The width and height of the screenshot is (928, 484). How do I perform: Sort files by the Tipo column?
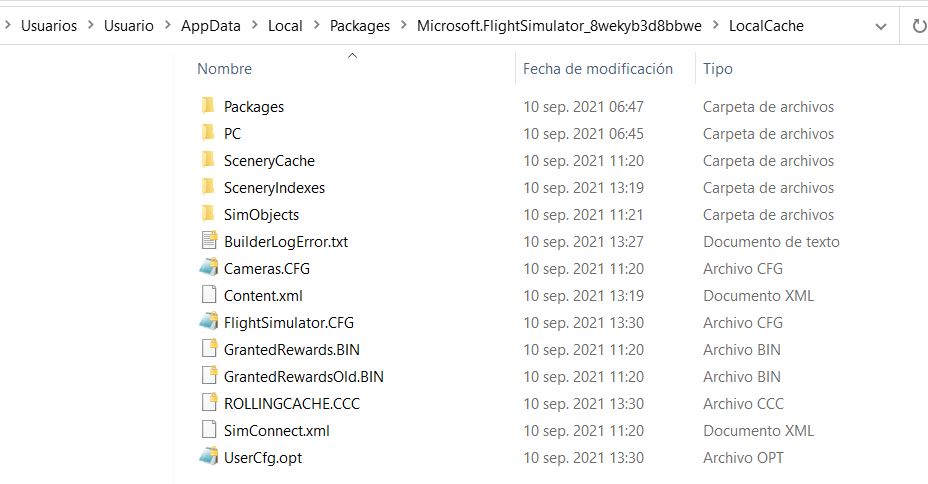pyautogui.click(x=717, y=69)
